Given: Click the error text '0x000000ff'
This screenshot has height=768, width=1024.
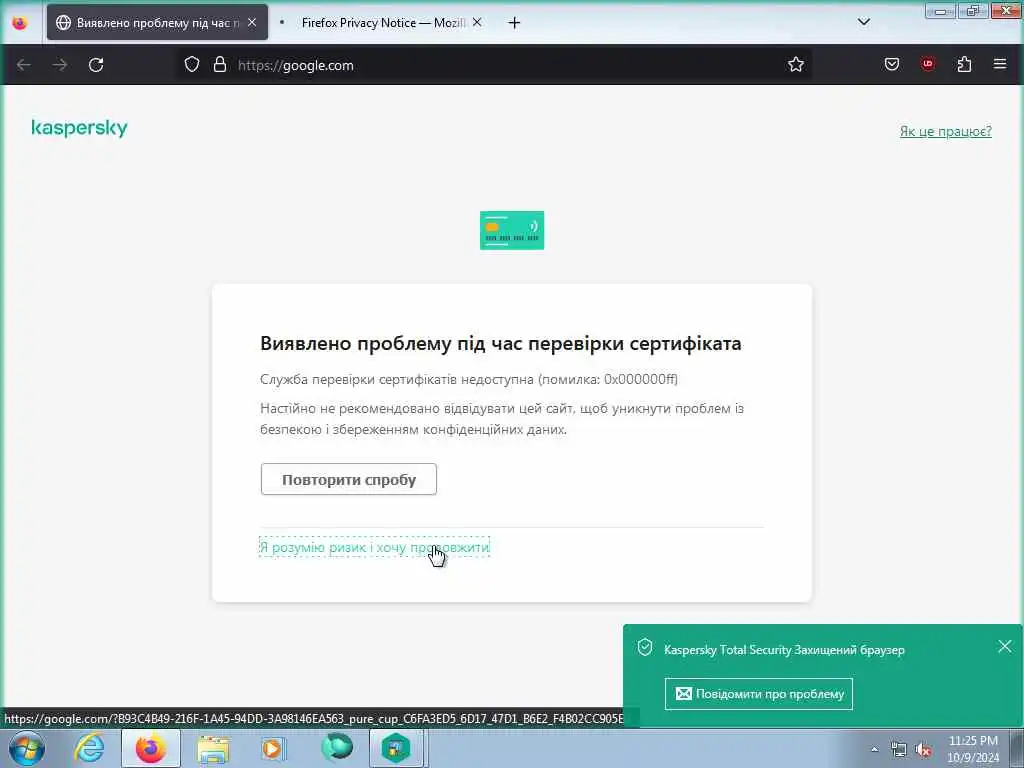Looking at the screenshot, I should click(x=641, y=379).
